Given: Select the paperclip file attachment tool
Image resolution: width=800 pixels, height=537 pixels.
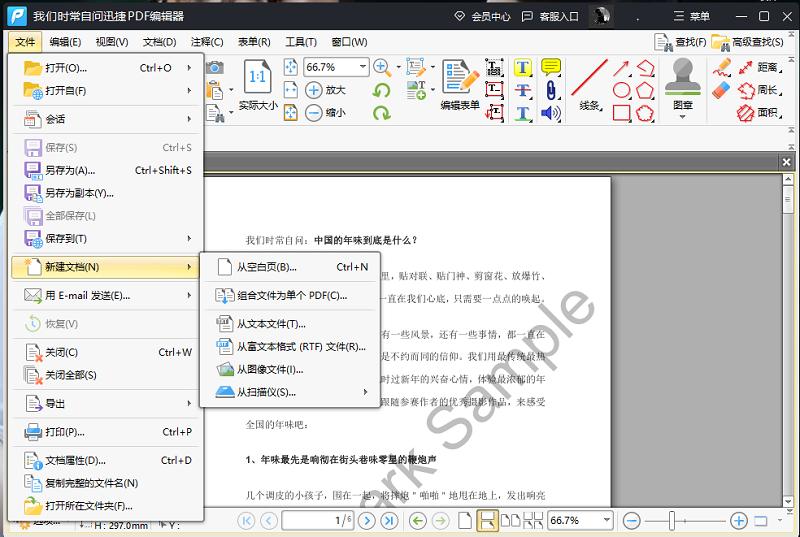Looking at the screenshot, I should coord(551,90).
